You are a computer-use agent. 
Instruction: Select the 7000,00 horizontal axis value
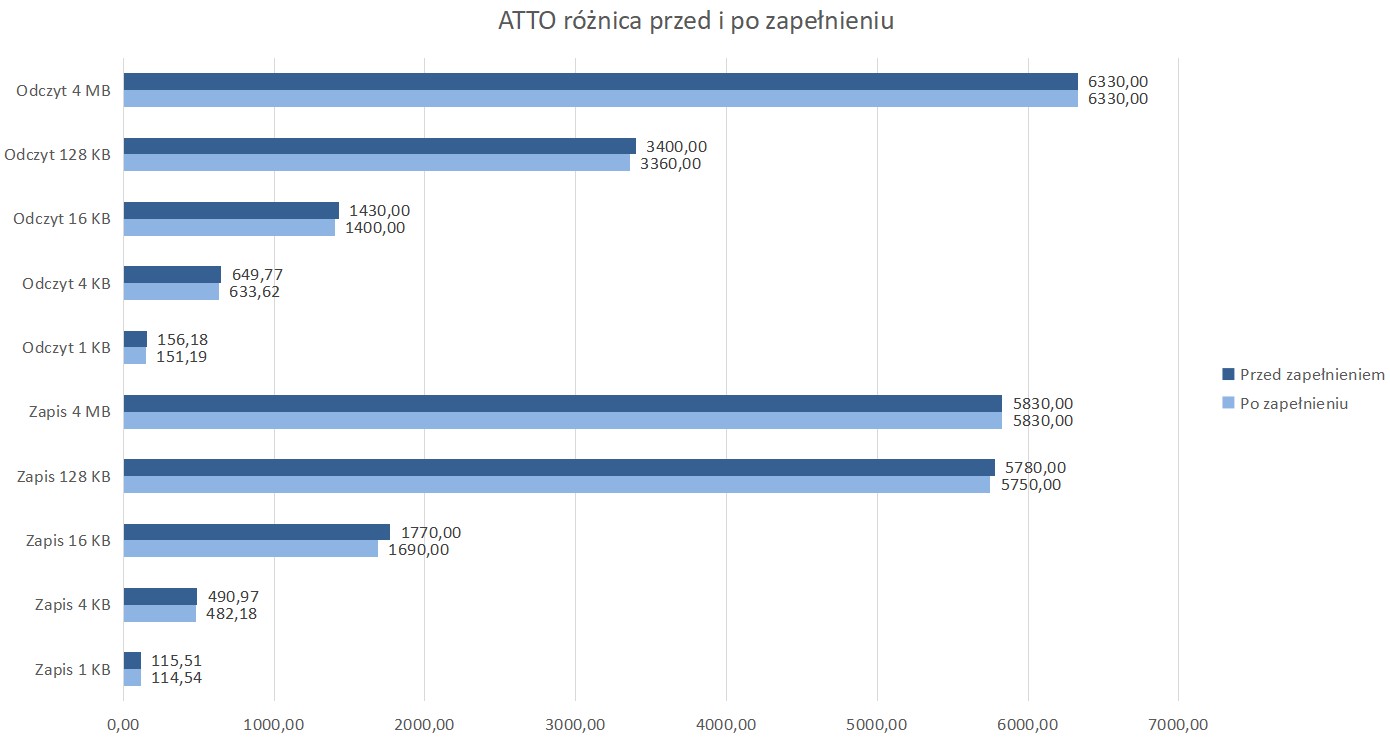point(1178,725)
